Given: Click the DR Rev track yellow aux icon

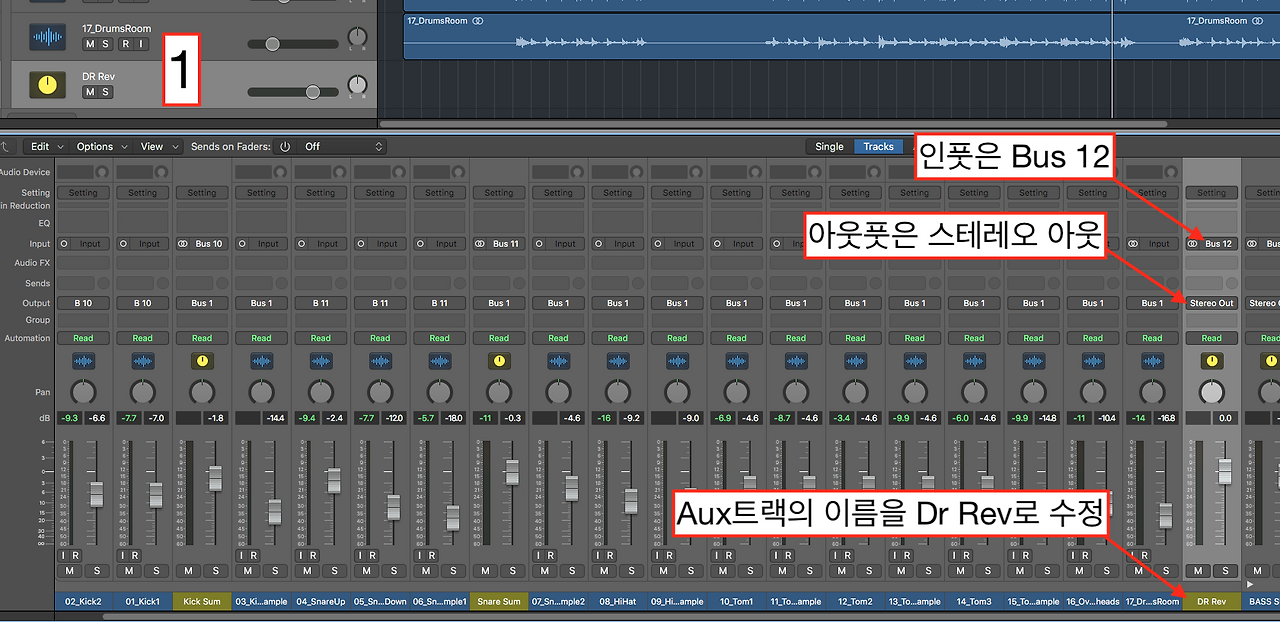Looking at the screenshot, I should 47,85.
